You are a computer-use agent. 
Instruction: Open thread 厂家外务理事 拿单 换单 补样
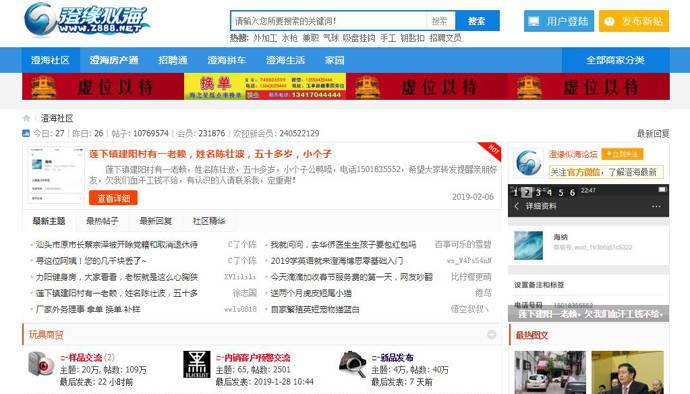pyautogui.click(x=88, y=309)
